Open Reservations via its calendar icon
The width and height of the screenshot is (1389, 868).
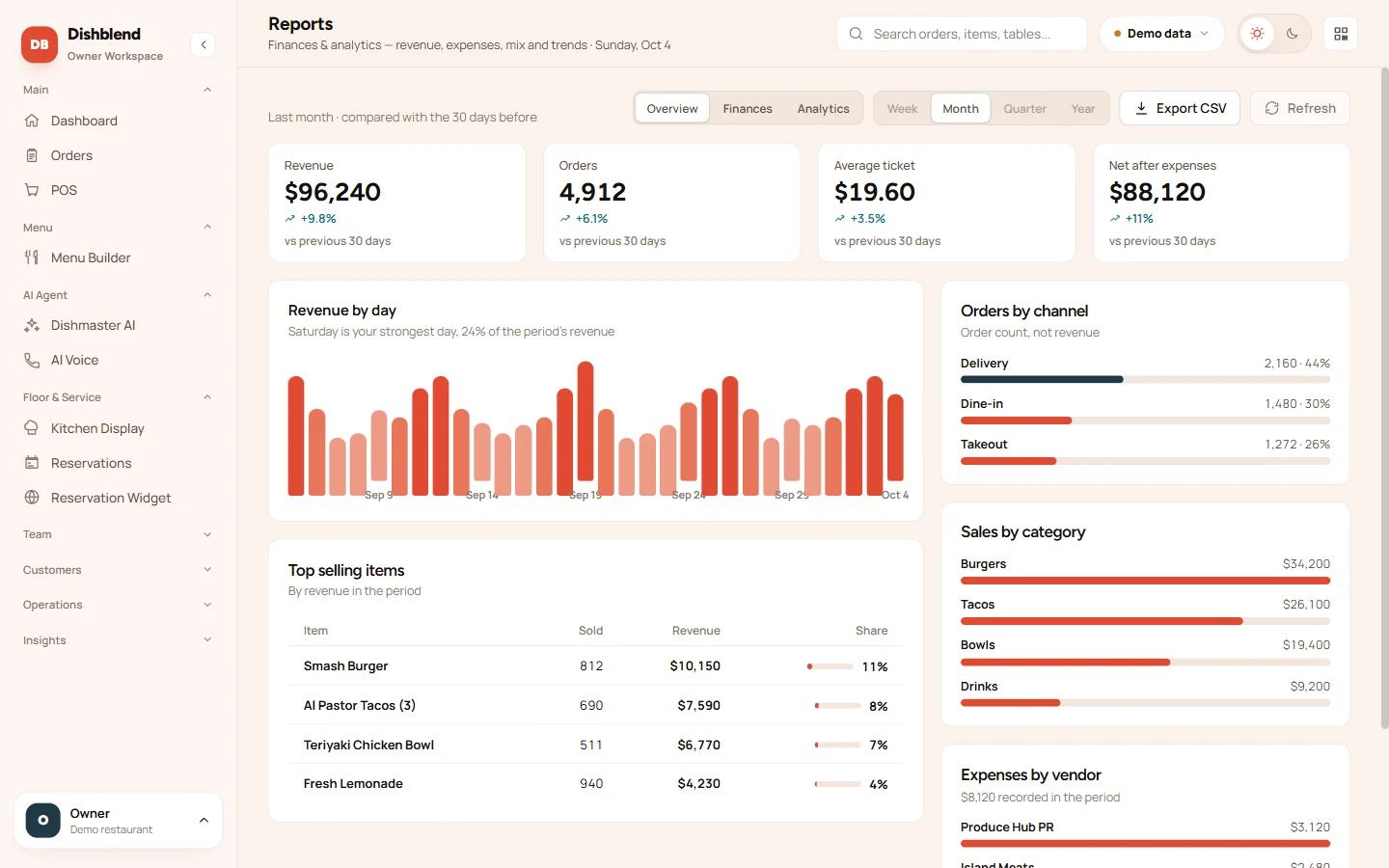pos(32,463)
